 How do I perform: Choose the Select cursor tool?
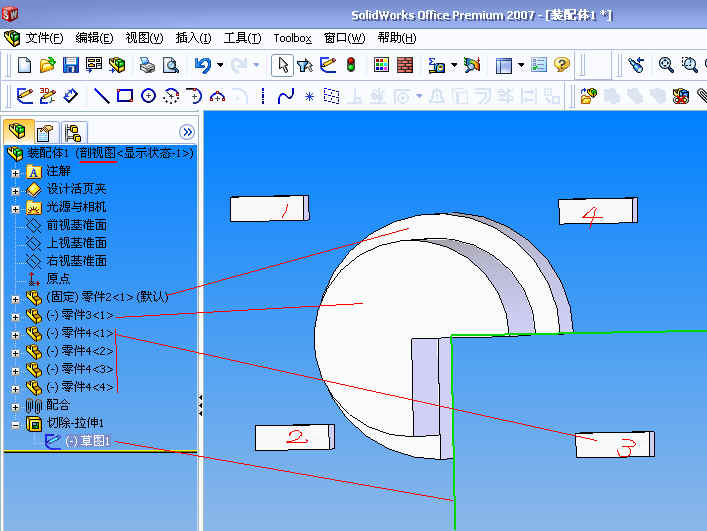[283, 65]
